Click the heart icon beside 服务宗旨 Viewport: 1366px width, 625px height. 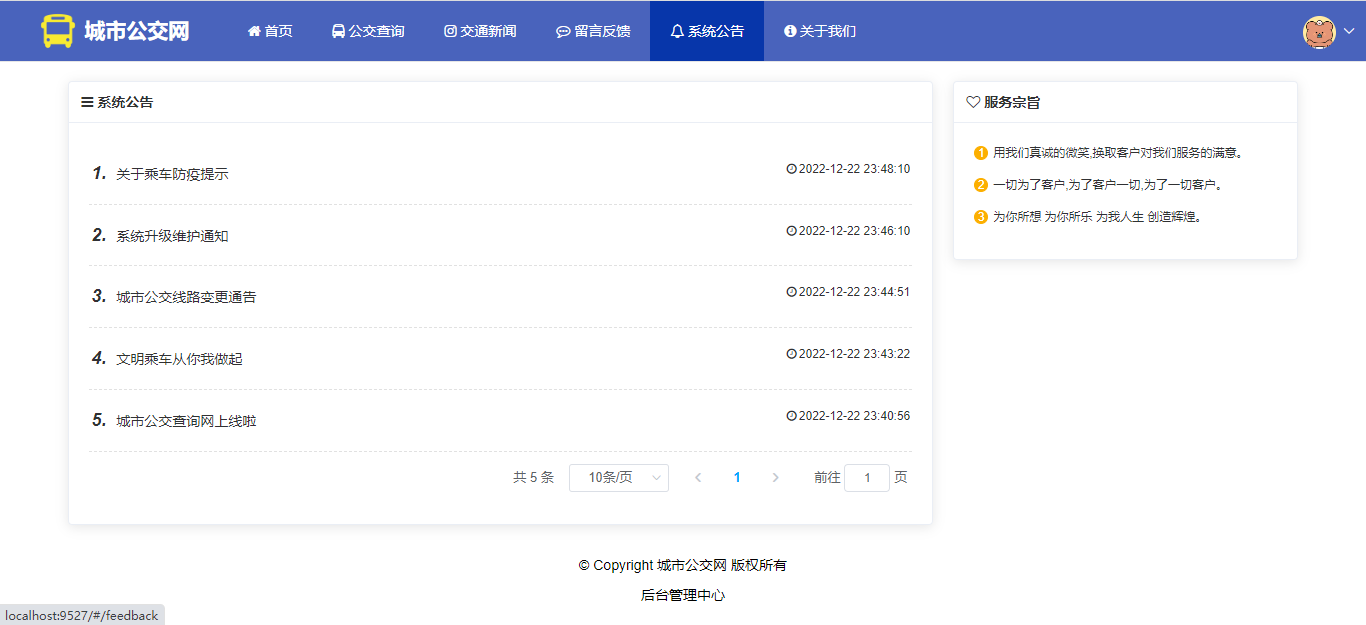coord(972,102)
